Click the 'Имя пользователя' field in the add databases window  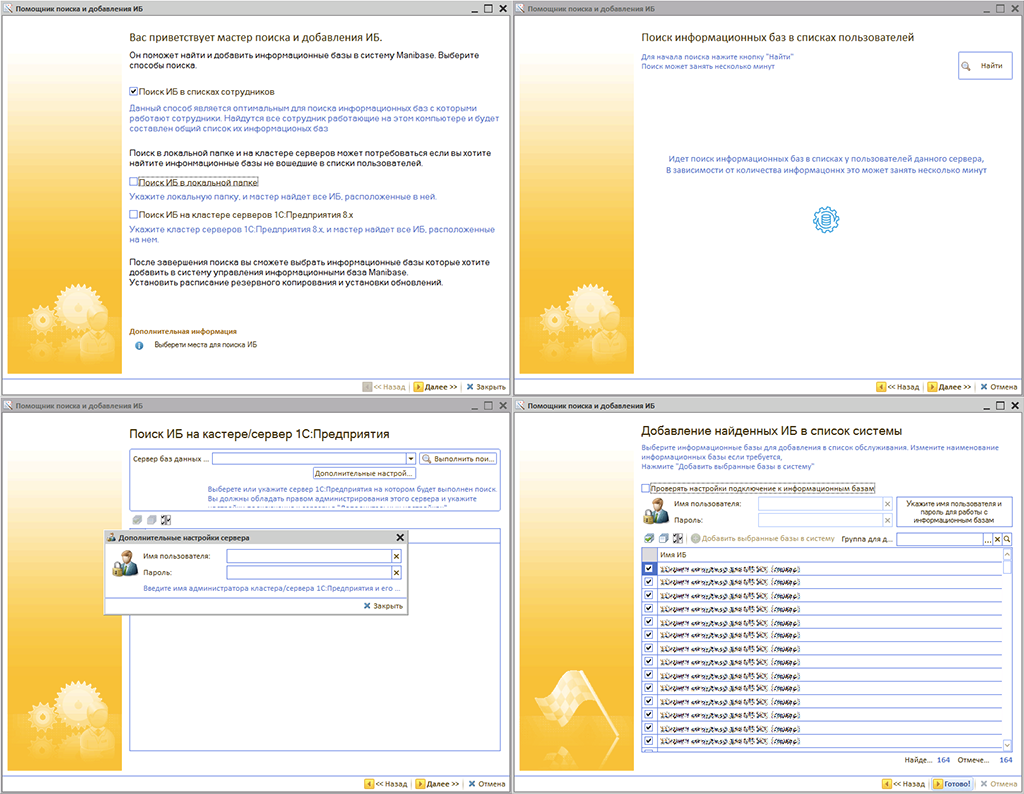click(x=819, y=504)
